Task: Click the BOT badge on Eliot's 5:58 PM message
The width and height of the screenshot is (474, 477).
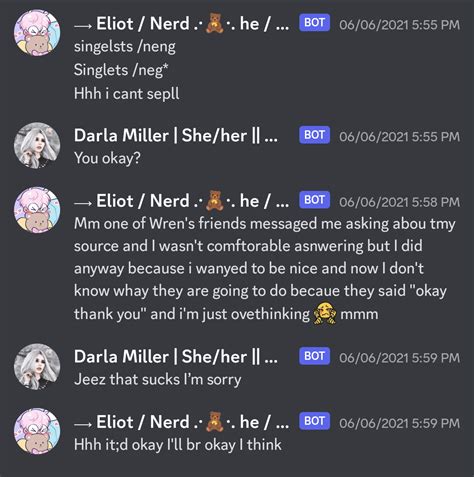Action: point(314,200)
